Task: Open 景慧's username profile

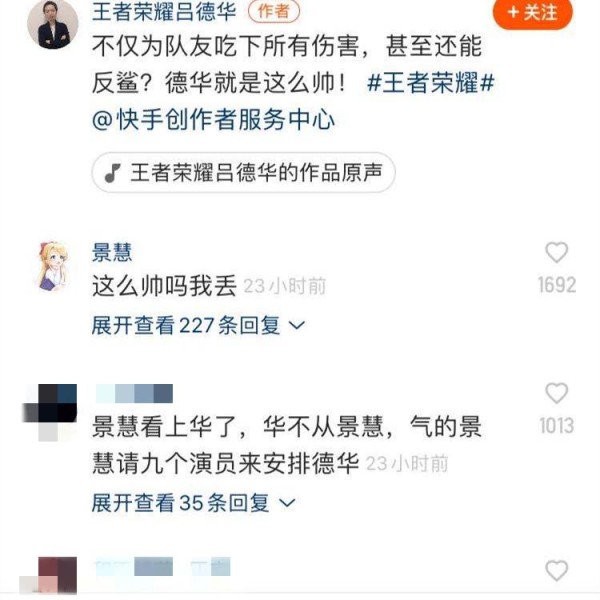Action: coord(112,253)
